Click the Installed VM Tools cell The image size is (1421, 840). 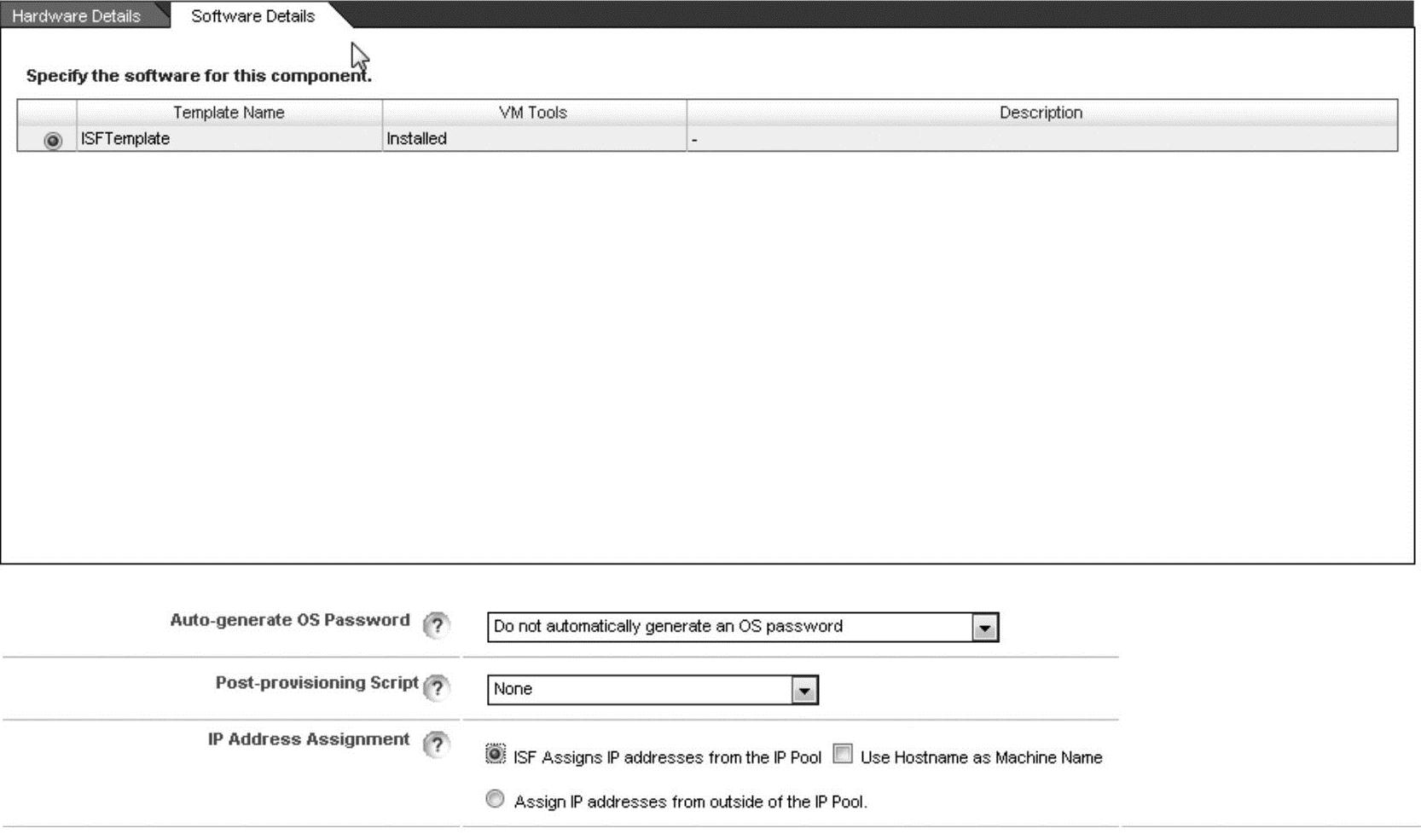click(533, 139)
